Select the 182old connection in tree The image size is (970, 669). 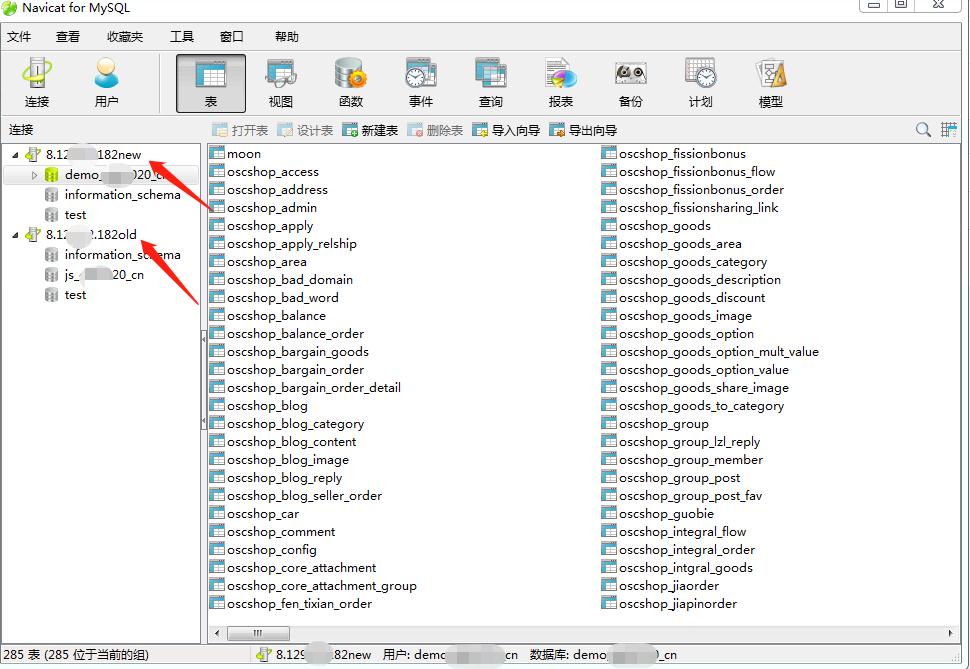pos(91,235)
